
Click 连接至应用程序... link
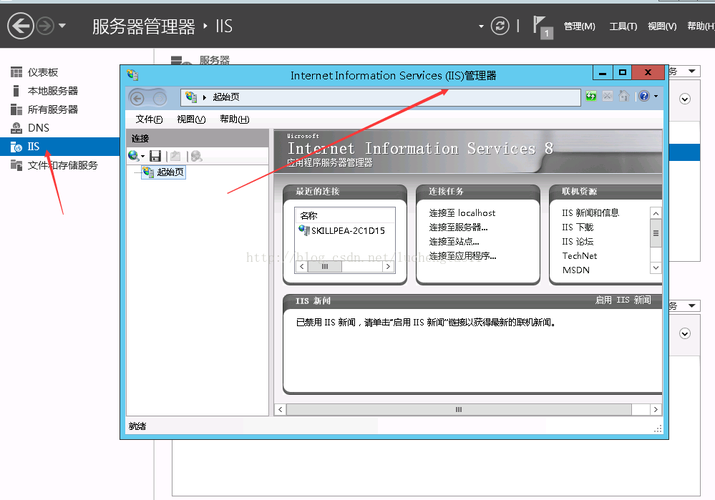[x=462, y=256]
